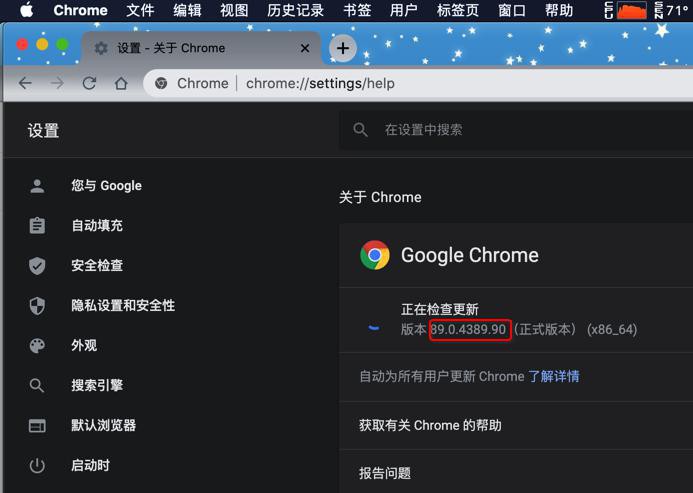Open 您与 Google settings section

coord(106,186)
